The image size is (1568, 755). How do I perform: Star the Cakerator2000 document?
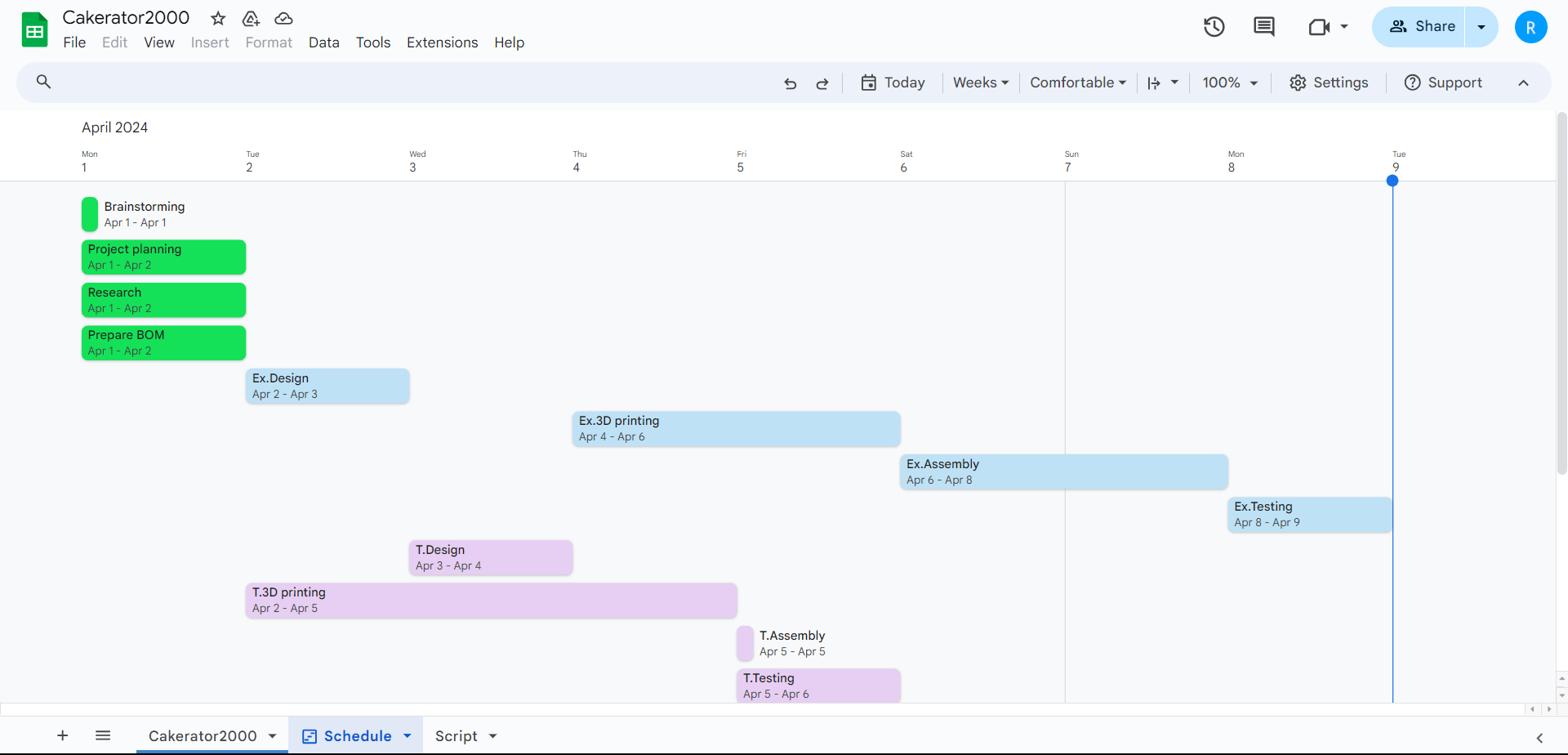218,18
